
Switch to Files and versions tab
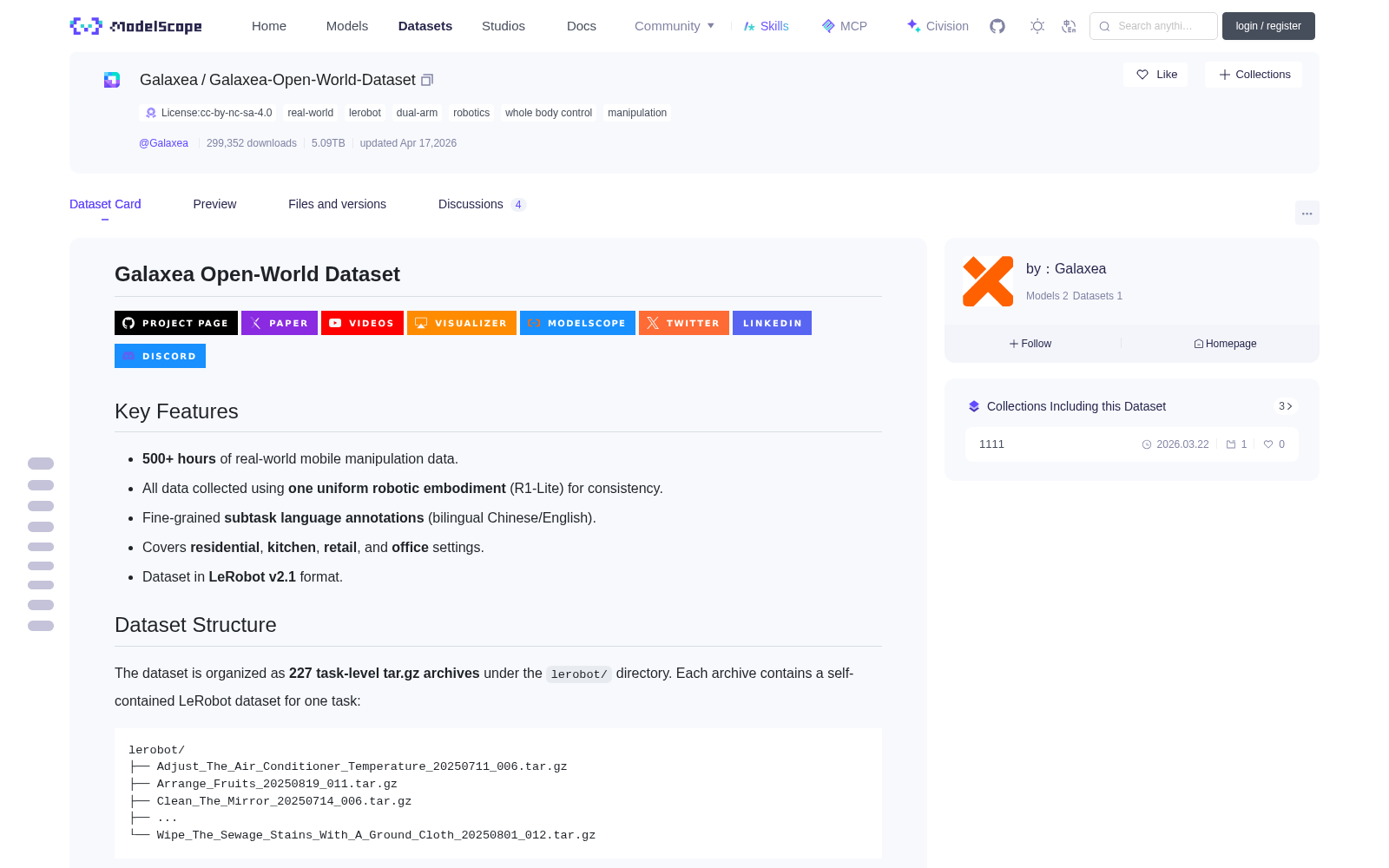(337, 204)
